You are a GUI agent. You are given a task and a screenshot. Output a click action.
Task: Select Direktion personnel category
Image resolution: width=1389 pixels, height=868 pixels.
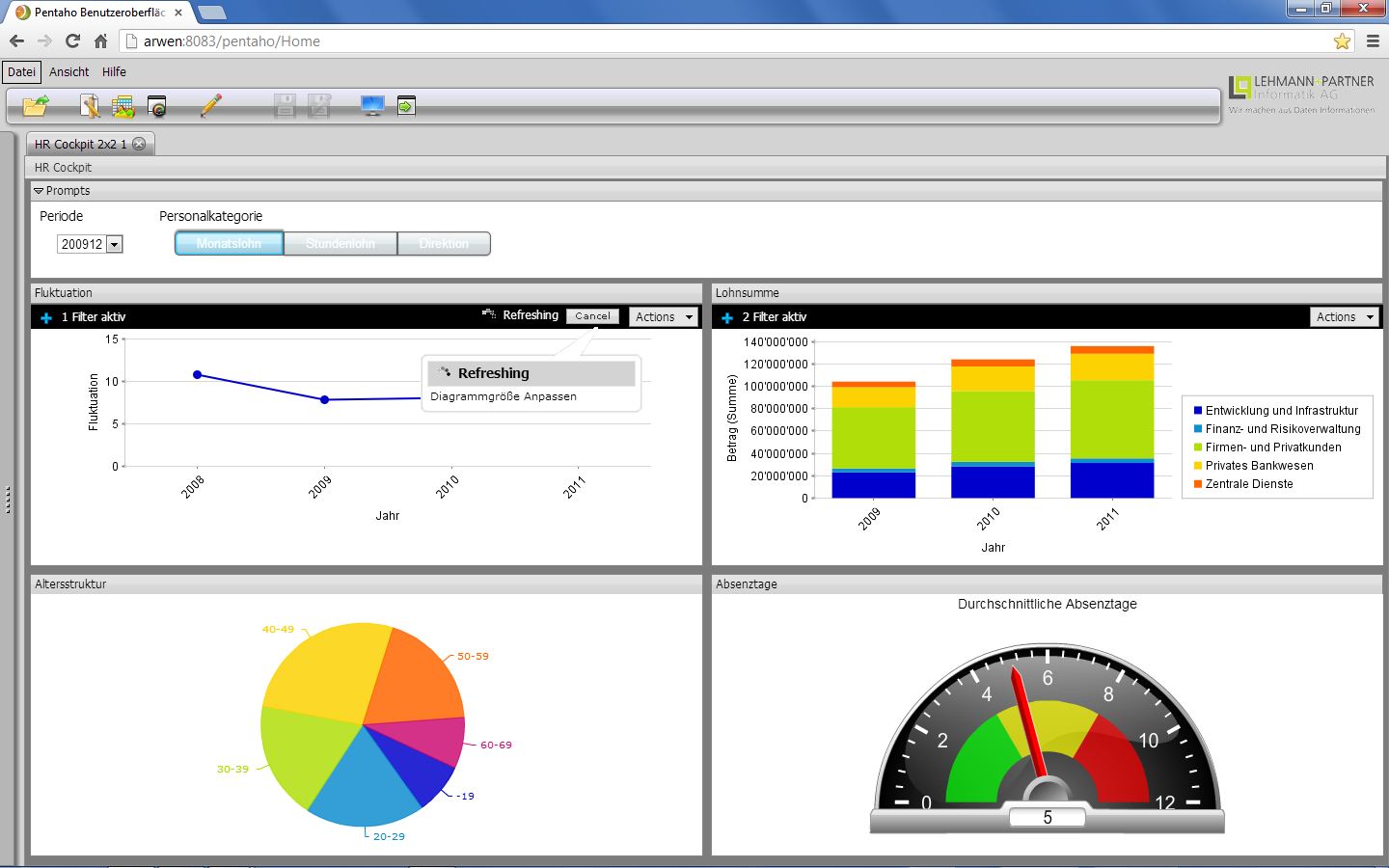tap(444, 244)
